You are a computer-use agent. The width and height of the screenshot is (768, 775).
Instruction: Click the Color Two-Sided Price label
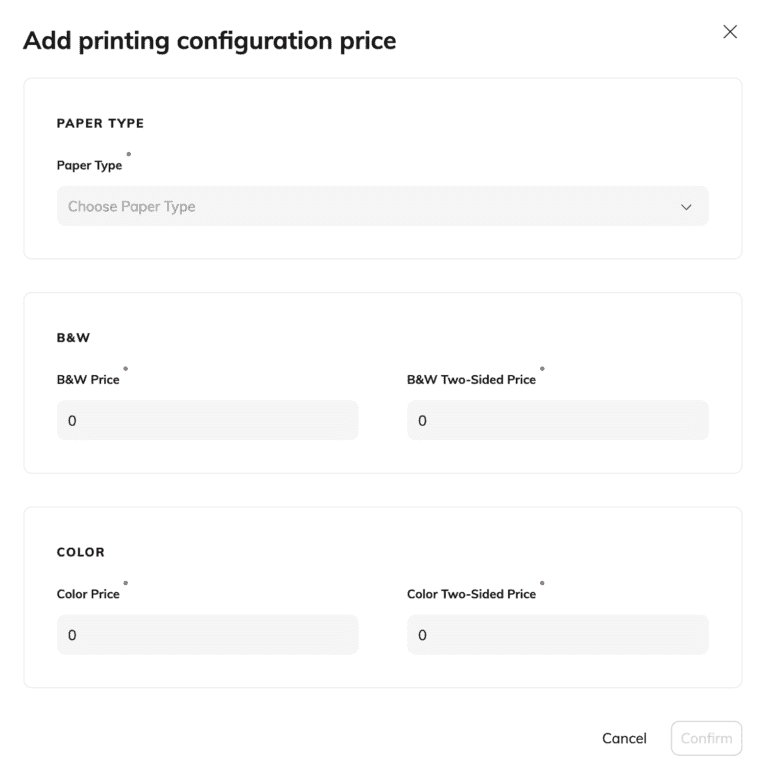click(x=471, y=594)
